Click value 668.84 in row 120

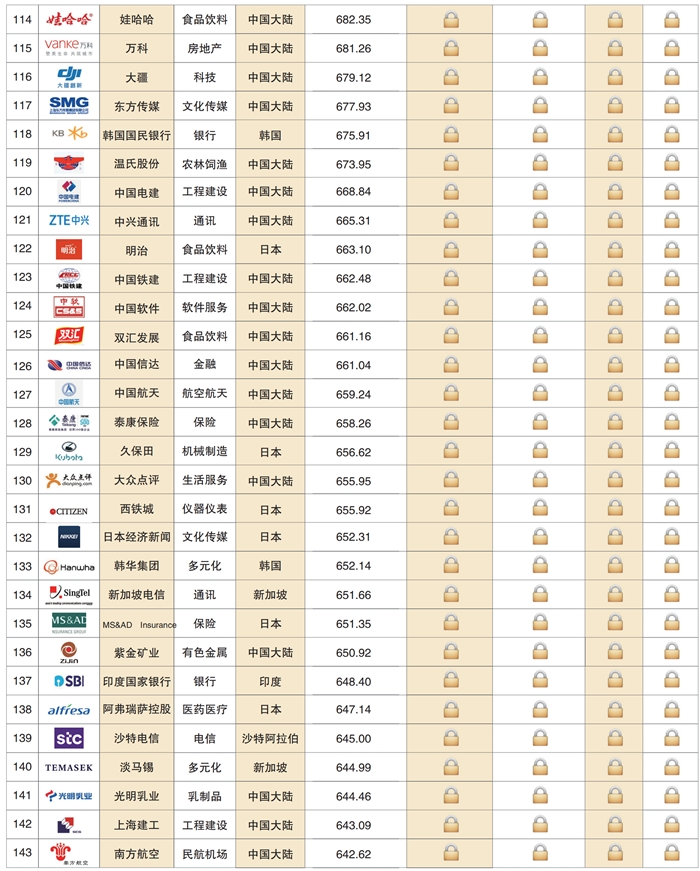tap(353, 192)
